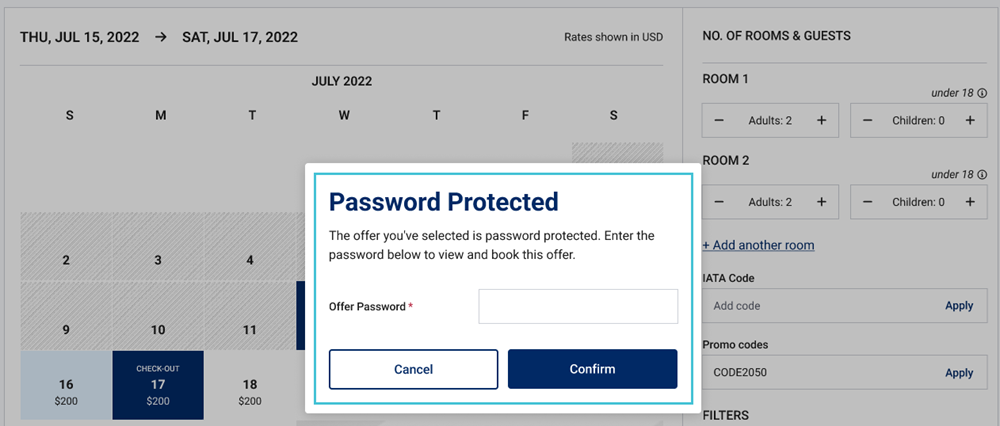Decrease Adults count for Room 1
1000x426 pixels.
coord(719,120)
